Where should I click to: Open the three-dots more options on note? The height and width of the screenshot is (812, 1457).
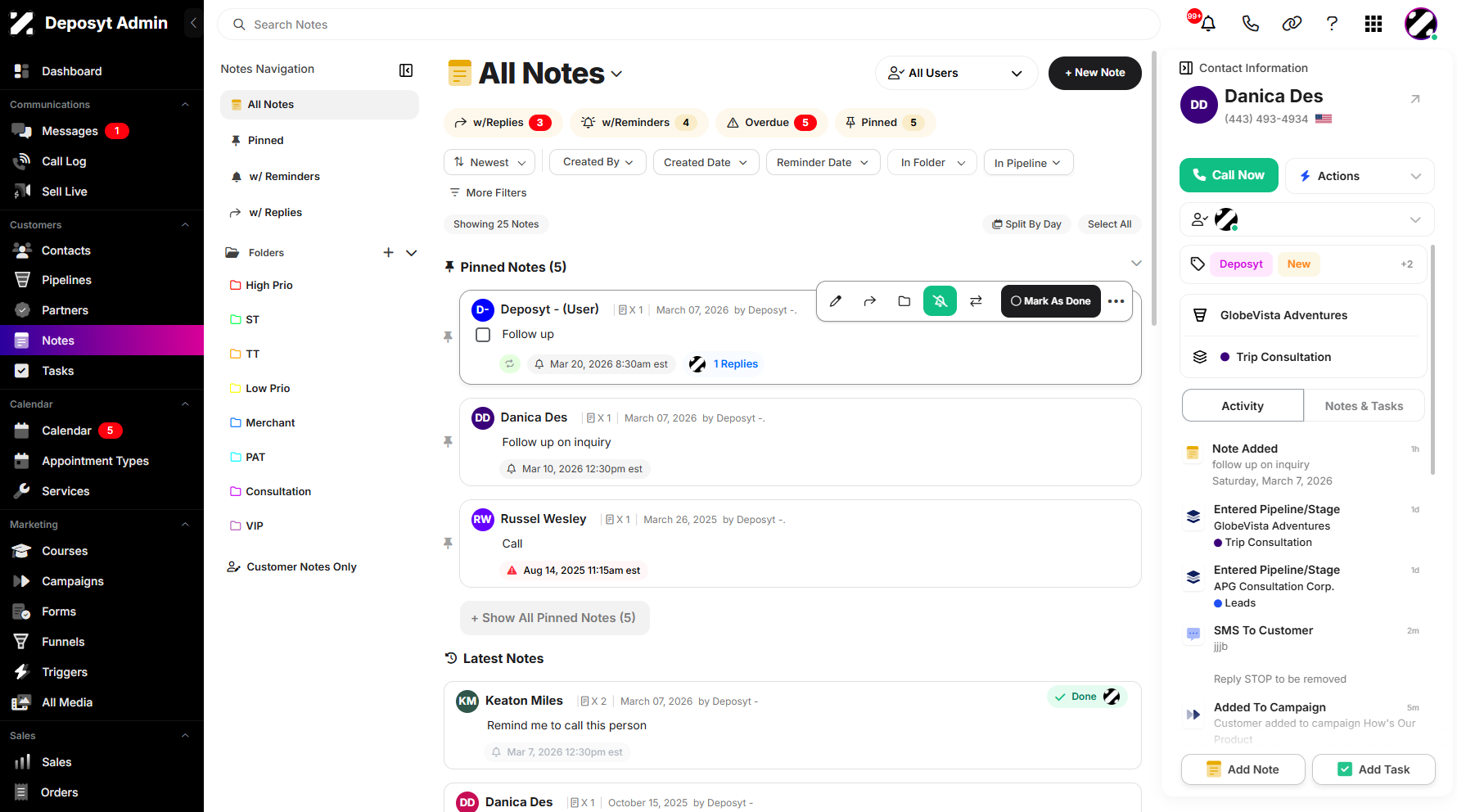click(x=1116, y=301)
